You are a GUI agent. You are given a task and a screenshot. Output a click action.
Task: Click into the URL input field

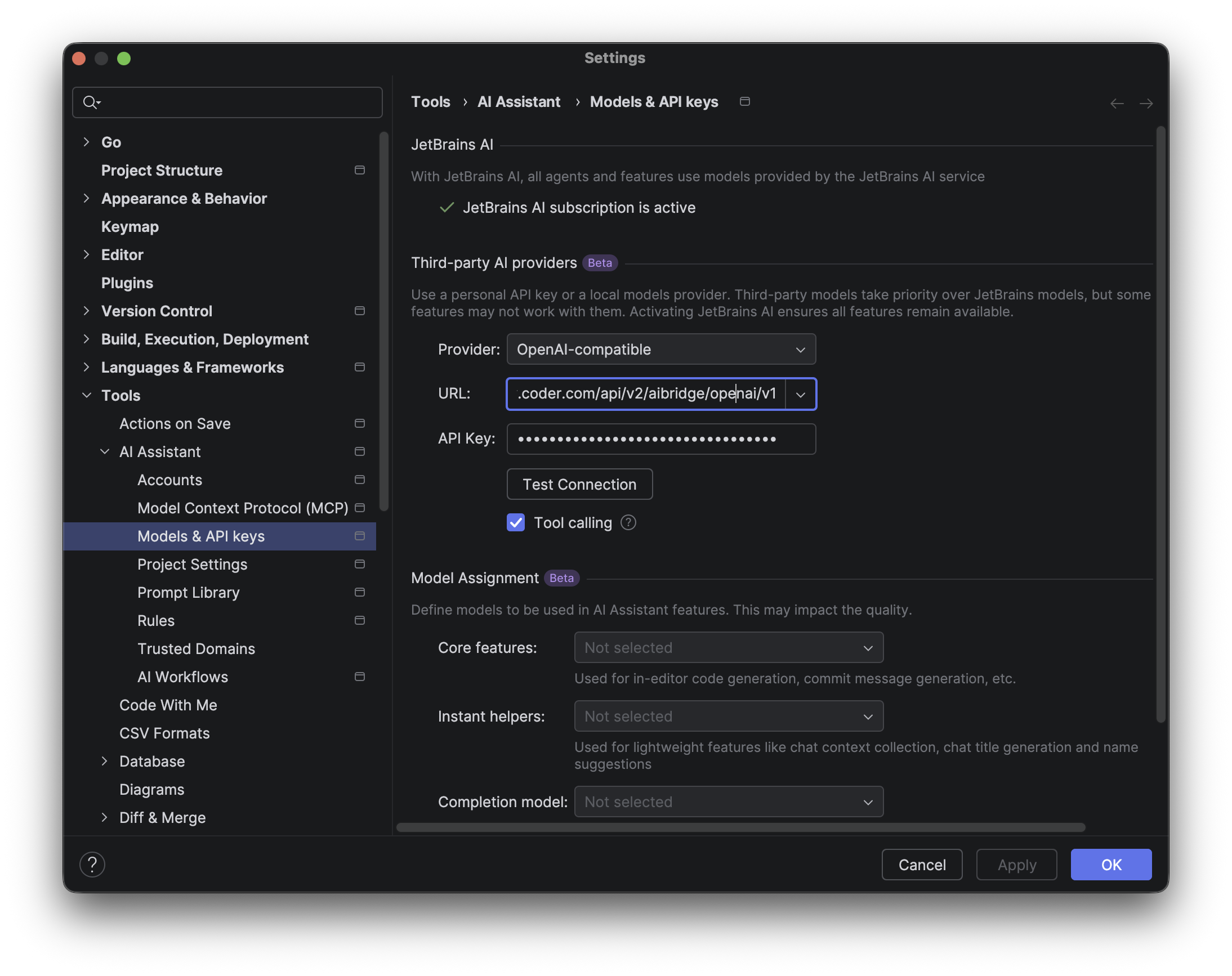tap(646, 394)
